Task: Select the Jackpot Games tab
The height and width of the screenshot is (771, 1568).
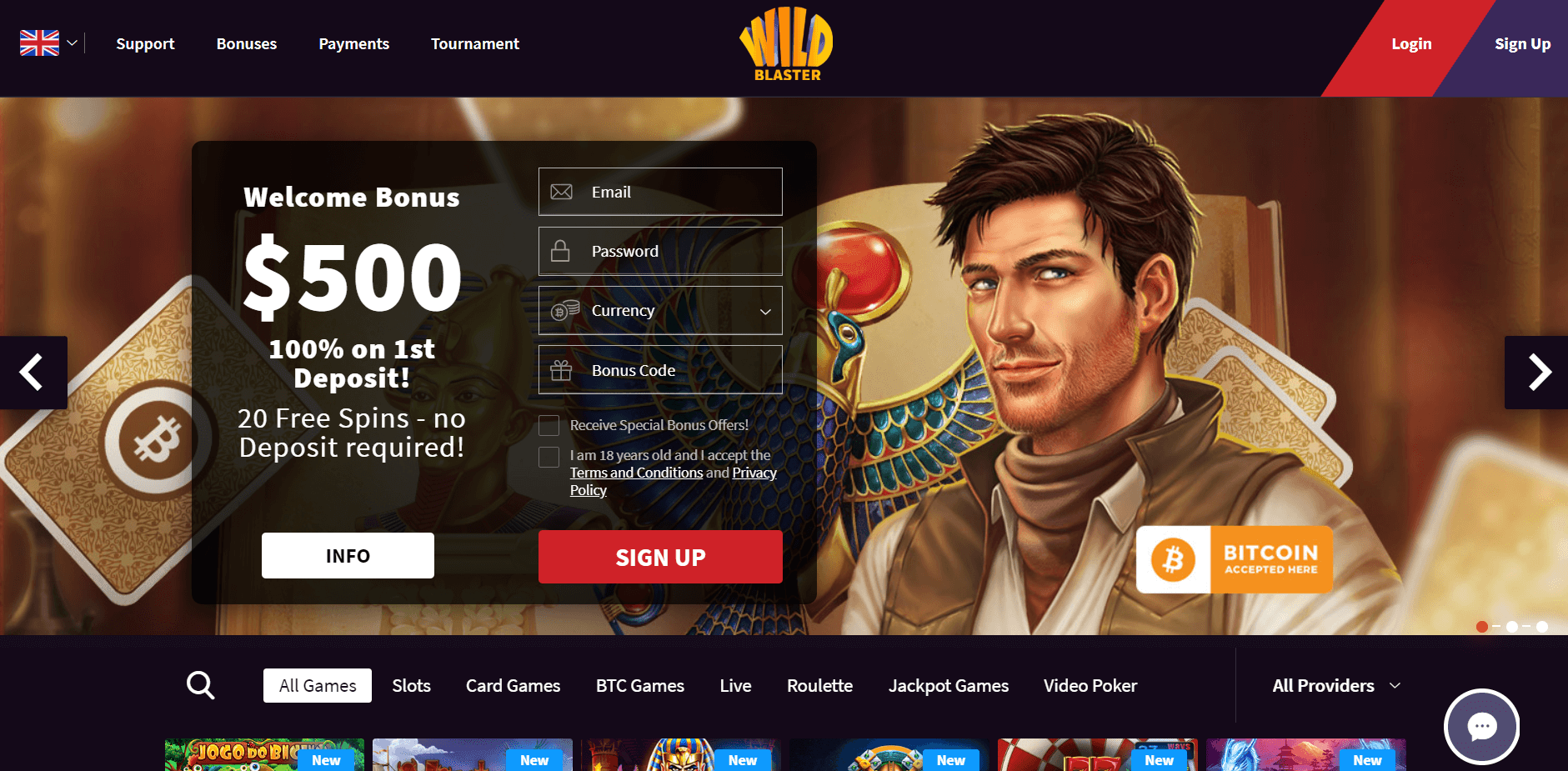Action: (x=949, y=685)
